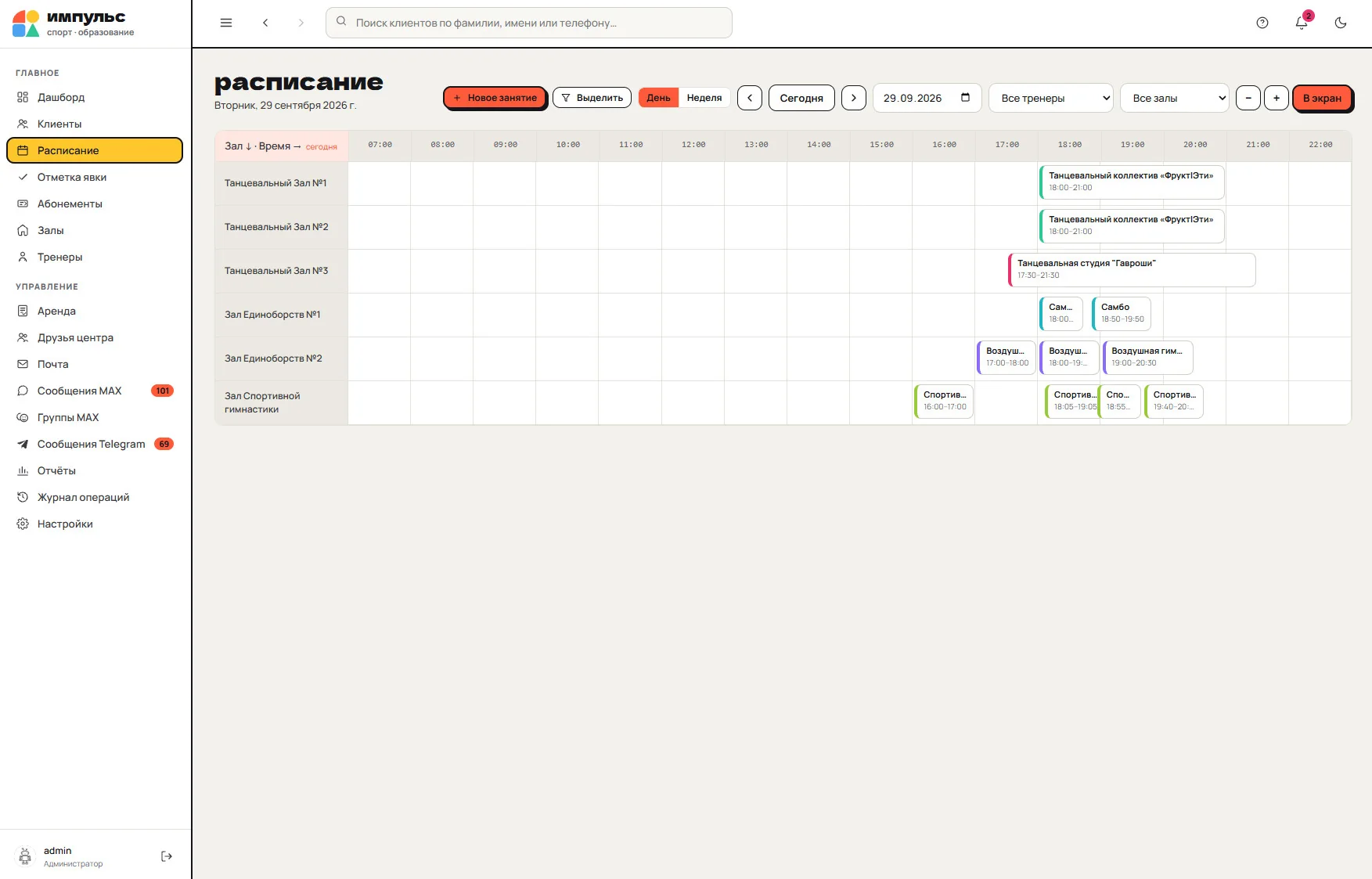Go to previous day arrow button
Image resolution: width=1372 pixels, height=879 pixels.
pyautogui.click(x=750, y=98)
